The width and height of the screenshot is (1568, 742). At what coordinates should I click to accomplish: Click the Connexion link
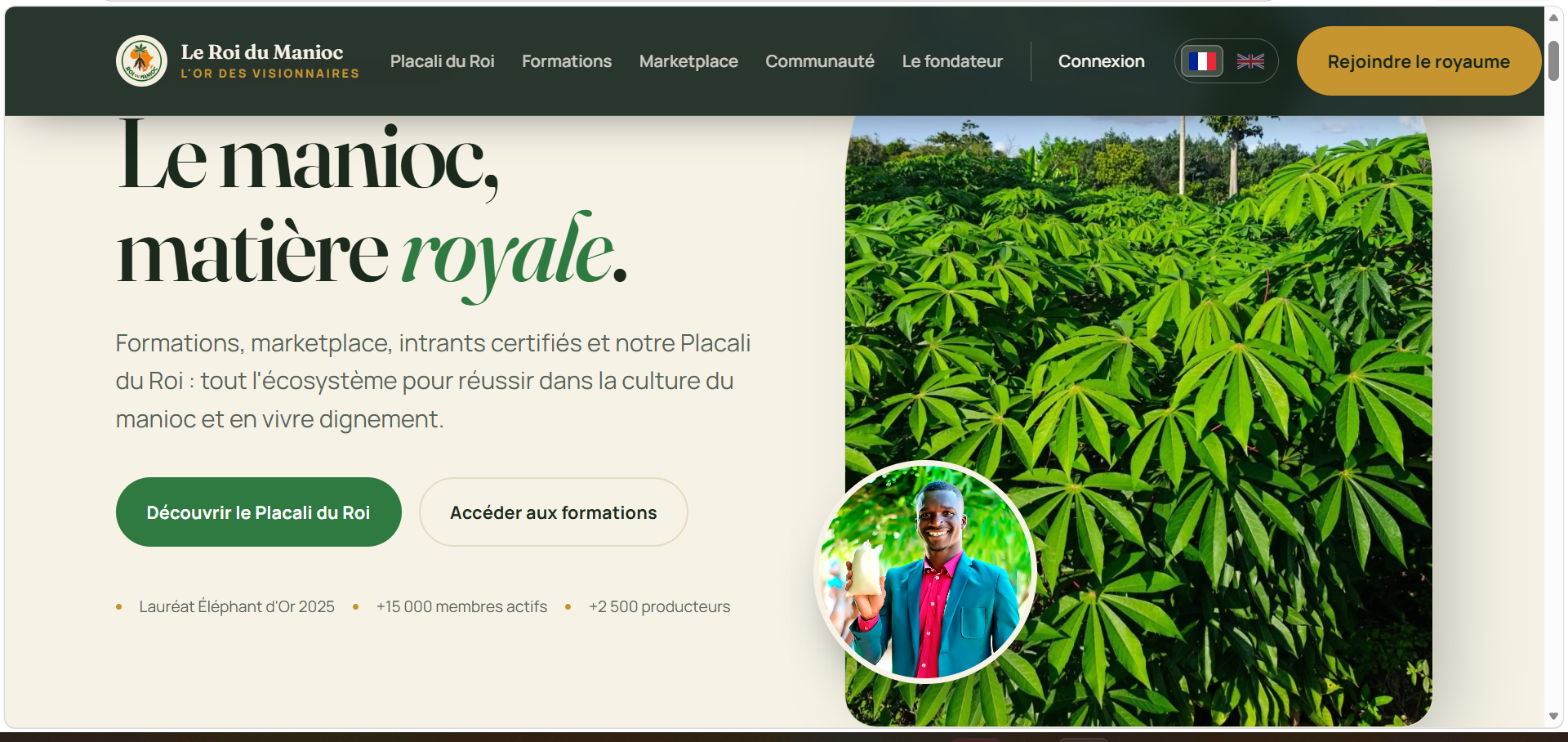tap(1102, 61)
